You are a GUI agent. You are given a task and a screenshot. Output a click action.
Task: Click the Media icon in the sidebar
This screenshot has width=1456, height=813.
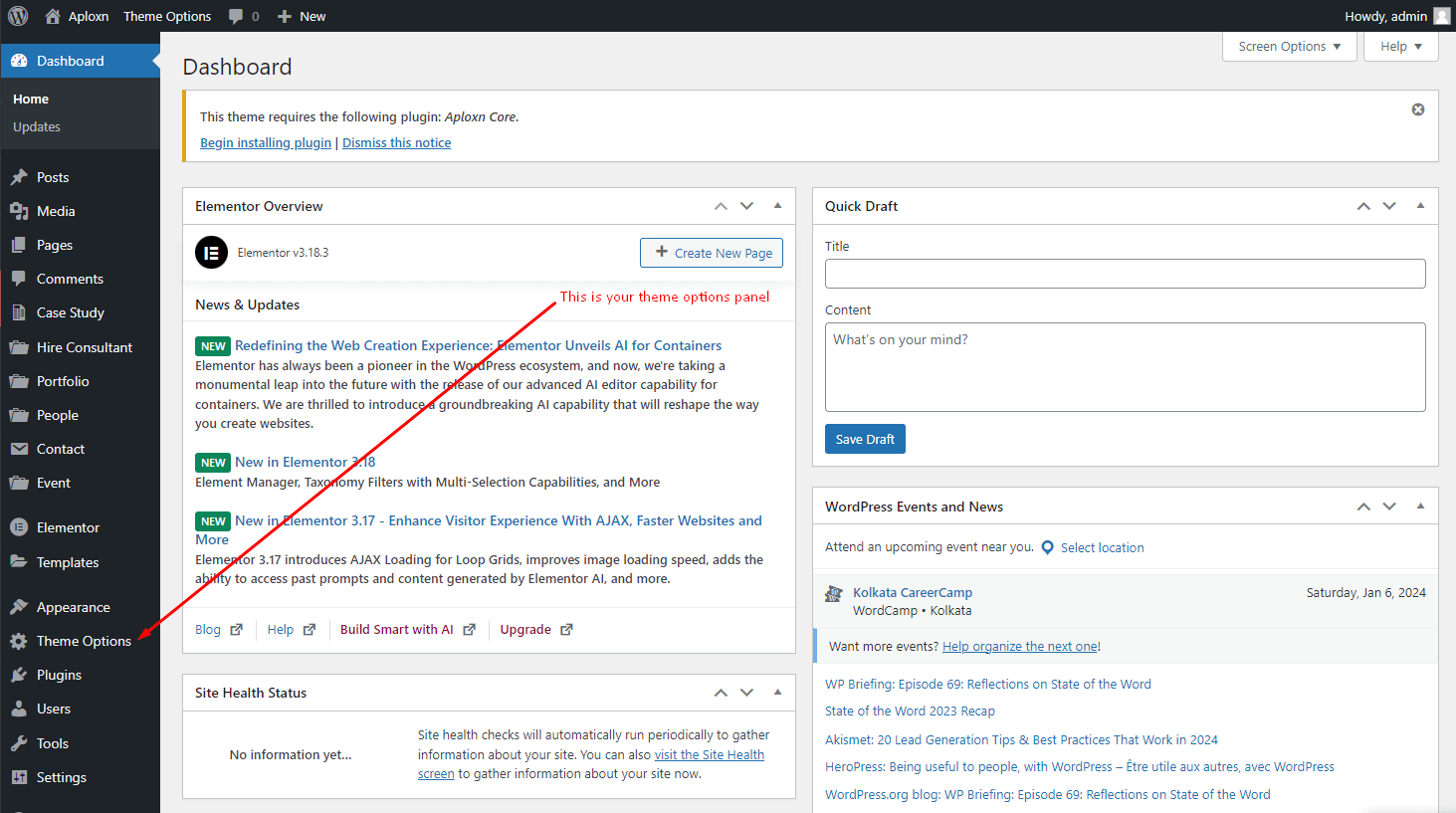coord(19,211)
